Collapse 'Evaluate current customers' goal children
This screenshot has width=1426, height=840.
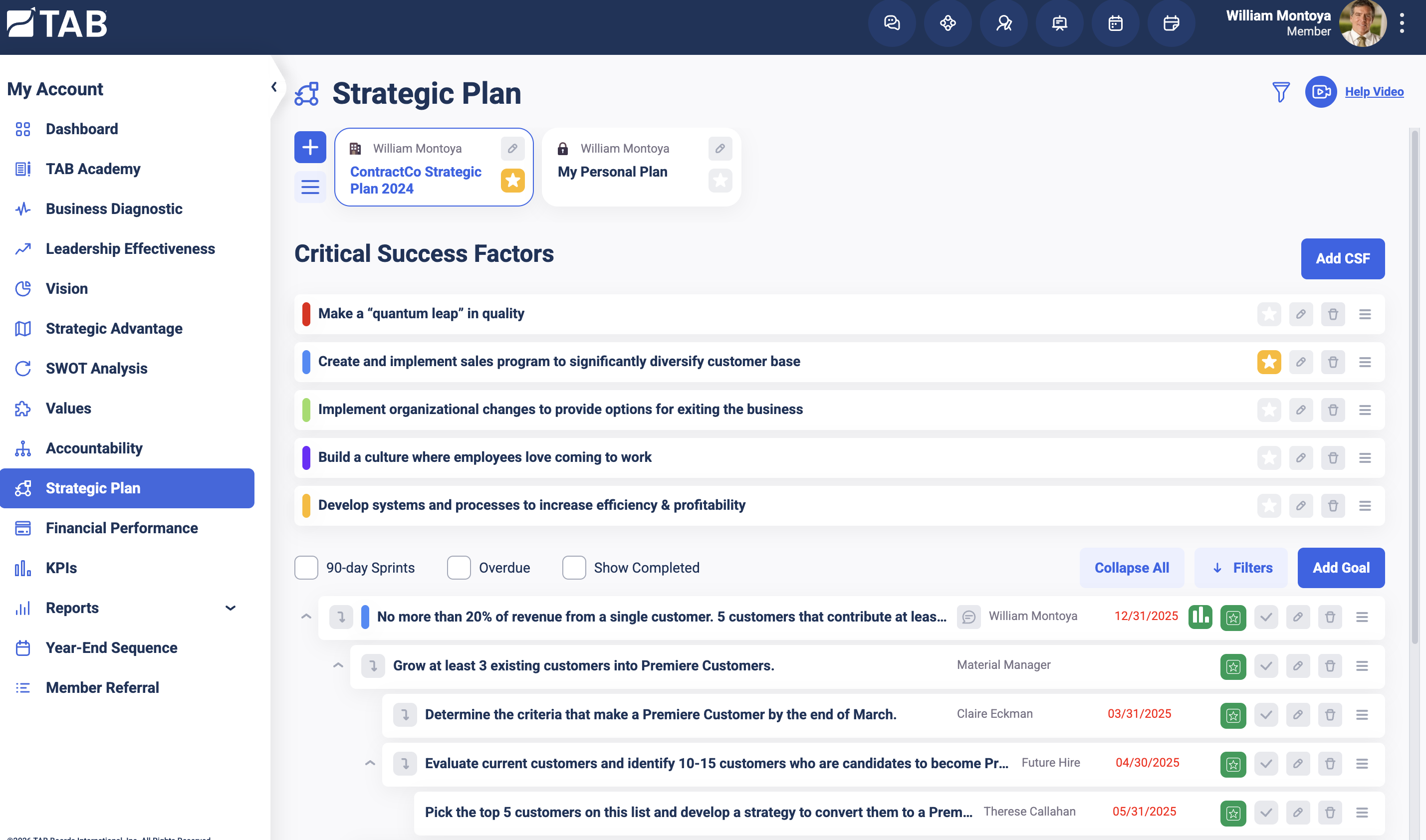point(370,764)
